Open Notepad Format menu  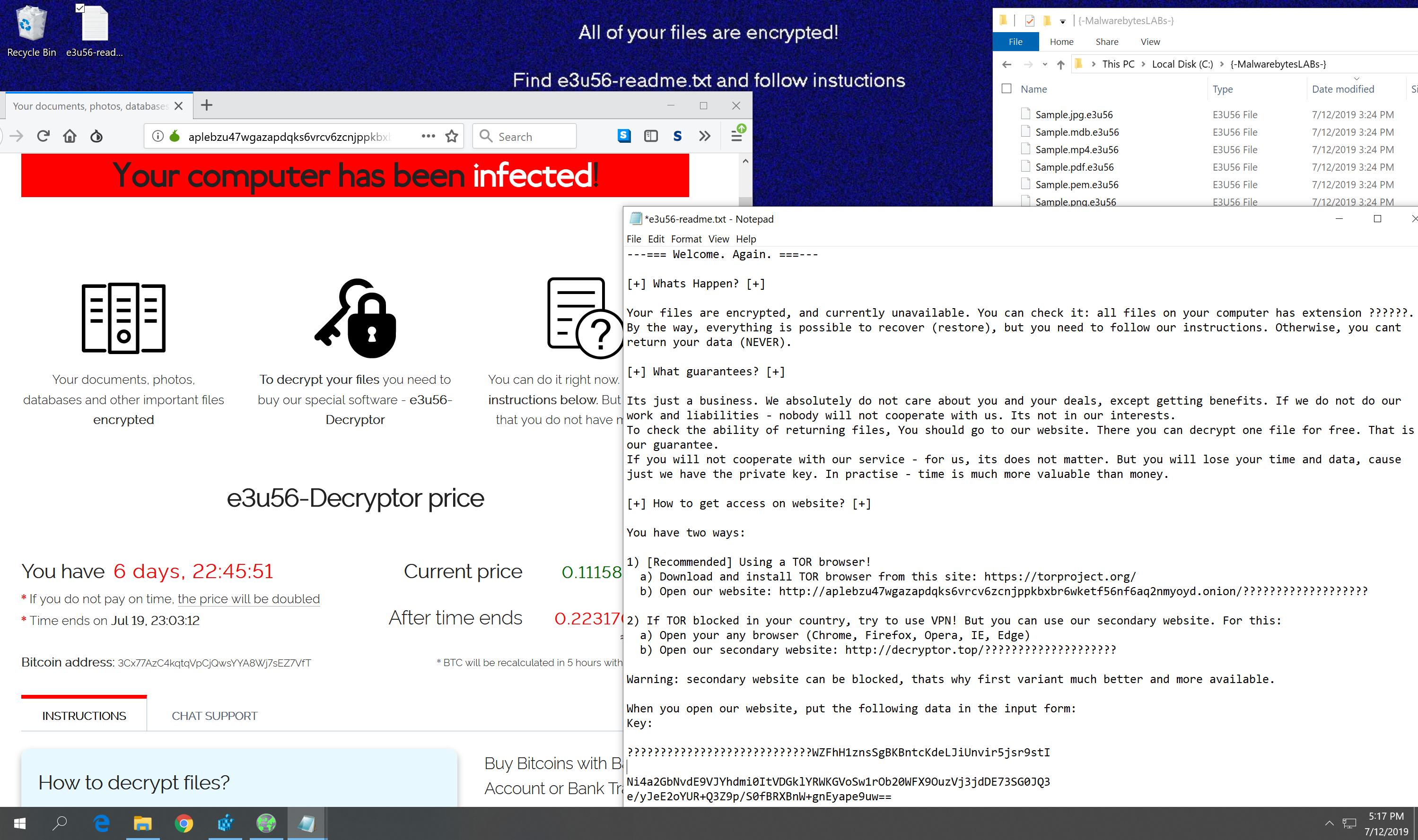pyautogui.click(x=686, y=239)
